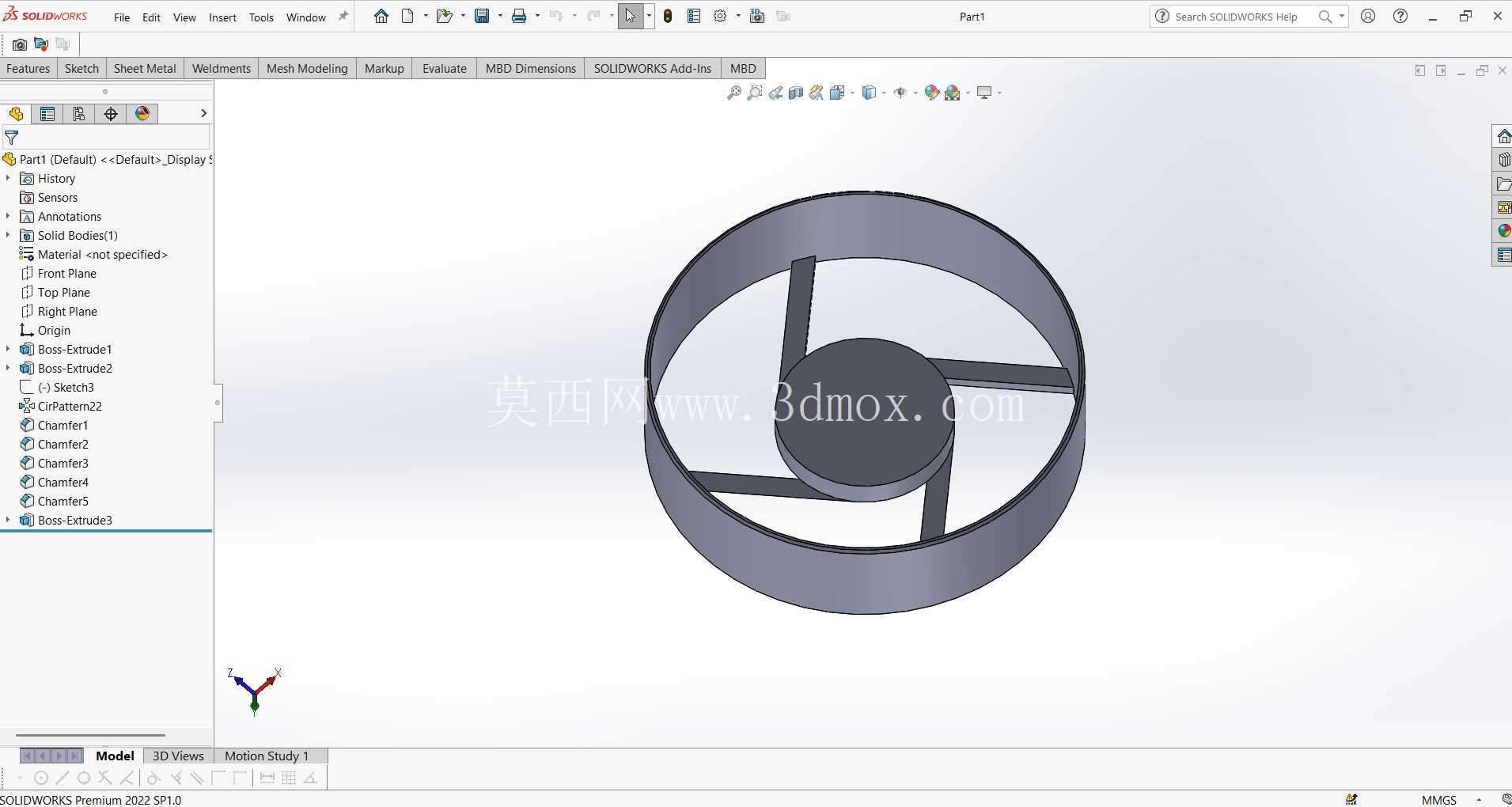
Task: Expand the Annotations tree node
Action: point(8,216)
